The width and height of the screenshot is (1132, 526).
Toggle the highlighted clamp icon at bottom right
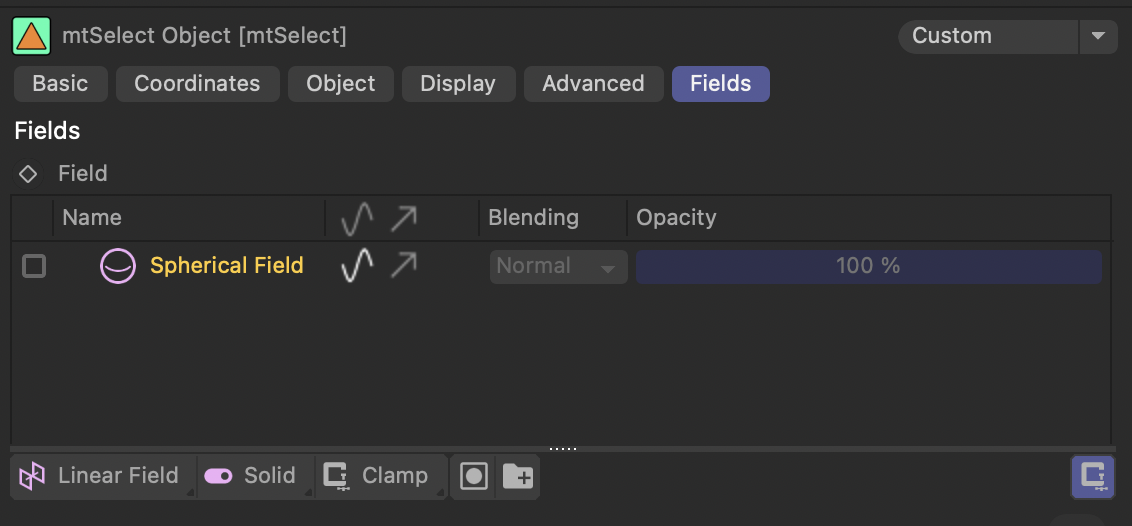point(1092,477)
